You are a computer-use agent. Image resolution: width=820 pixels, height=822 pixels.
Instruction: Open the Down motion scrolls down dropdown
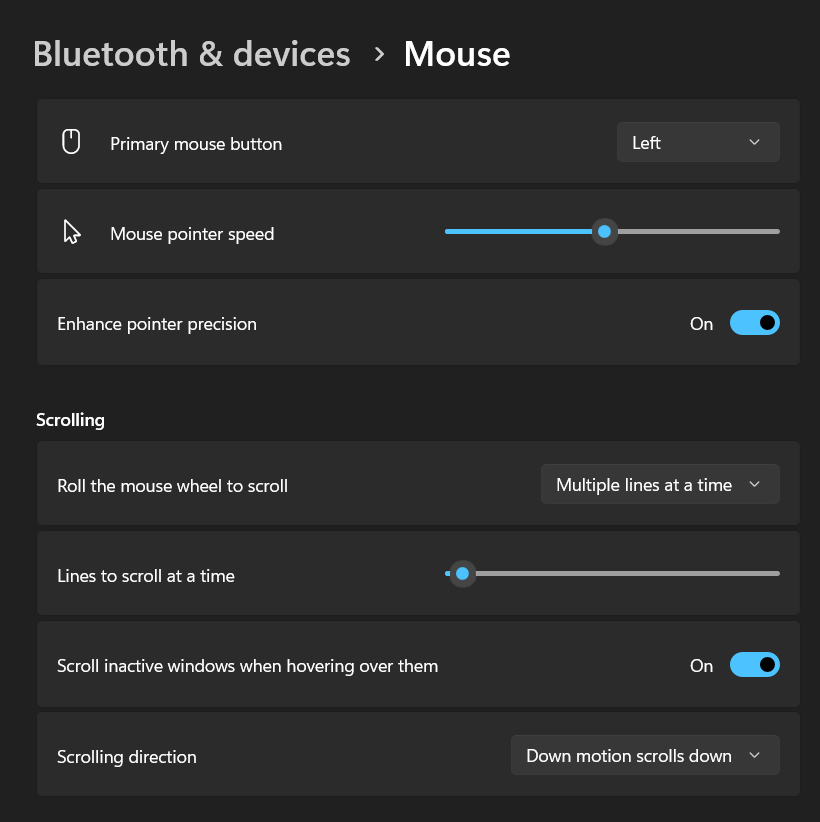click(x=644, y=756)
